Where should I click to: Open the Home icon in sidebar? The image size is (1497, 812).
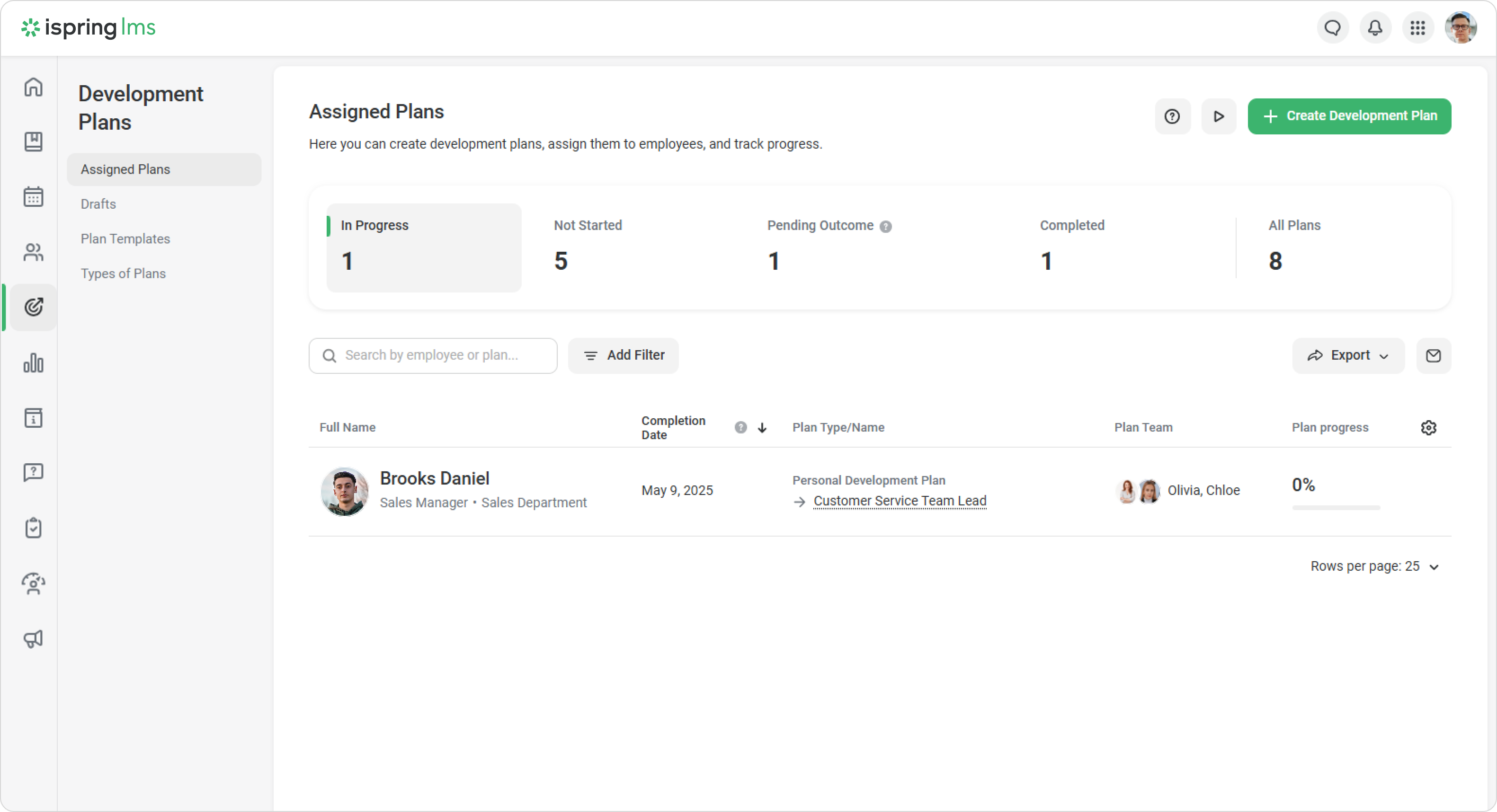[x=33, y=87]
